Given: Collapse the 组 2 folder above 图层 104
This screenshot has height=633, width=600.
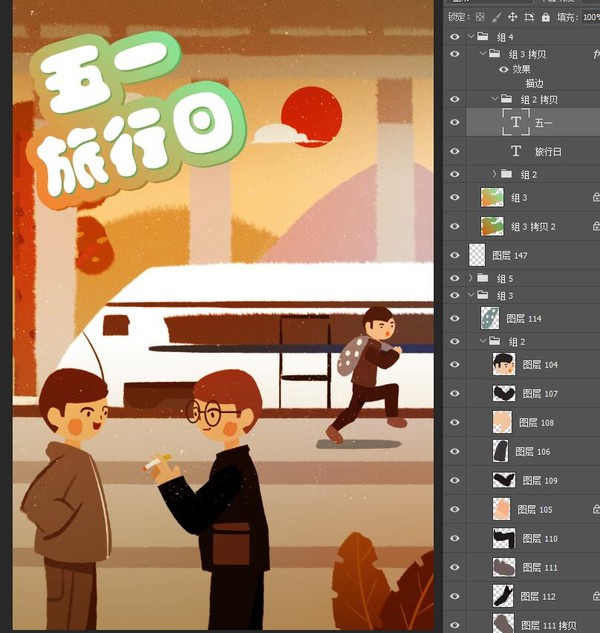Looking at the screenshot, I should point(482,341).
